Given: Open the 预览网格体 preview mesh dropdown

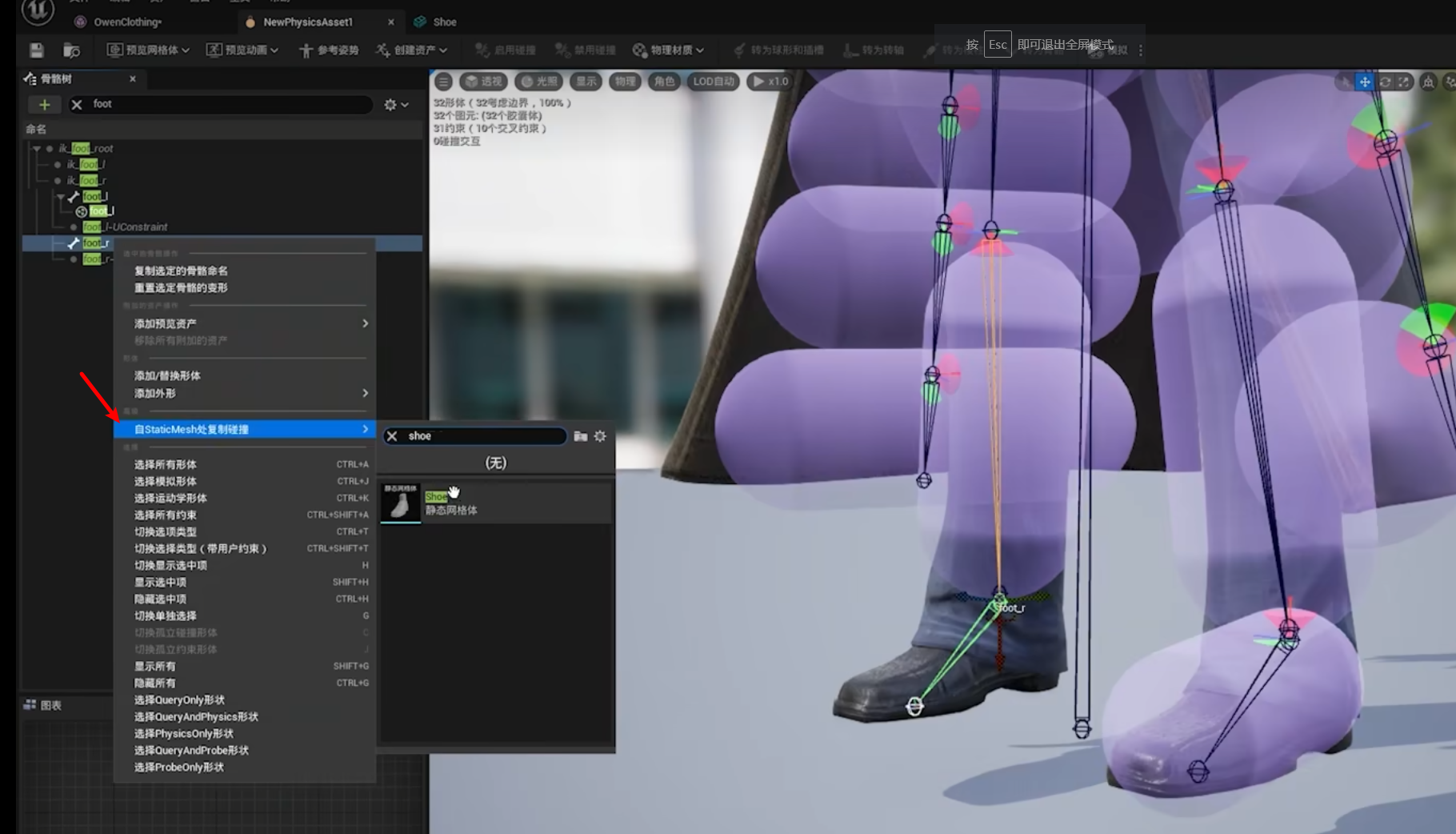Looking at the screenshot, I should pyautogui.click(x=148, y=50).
